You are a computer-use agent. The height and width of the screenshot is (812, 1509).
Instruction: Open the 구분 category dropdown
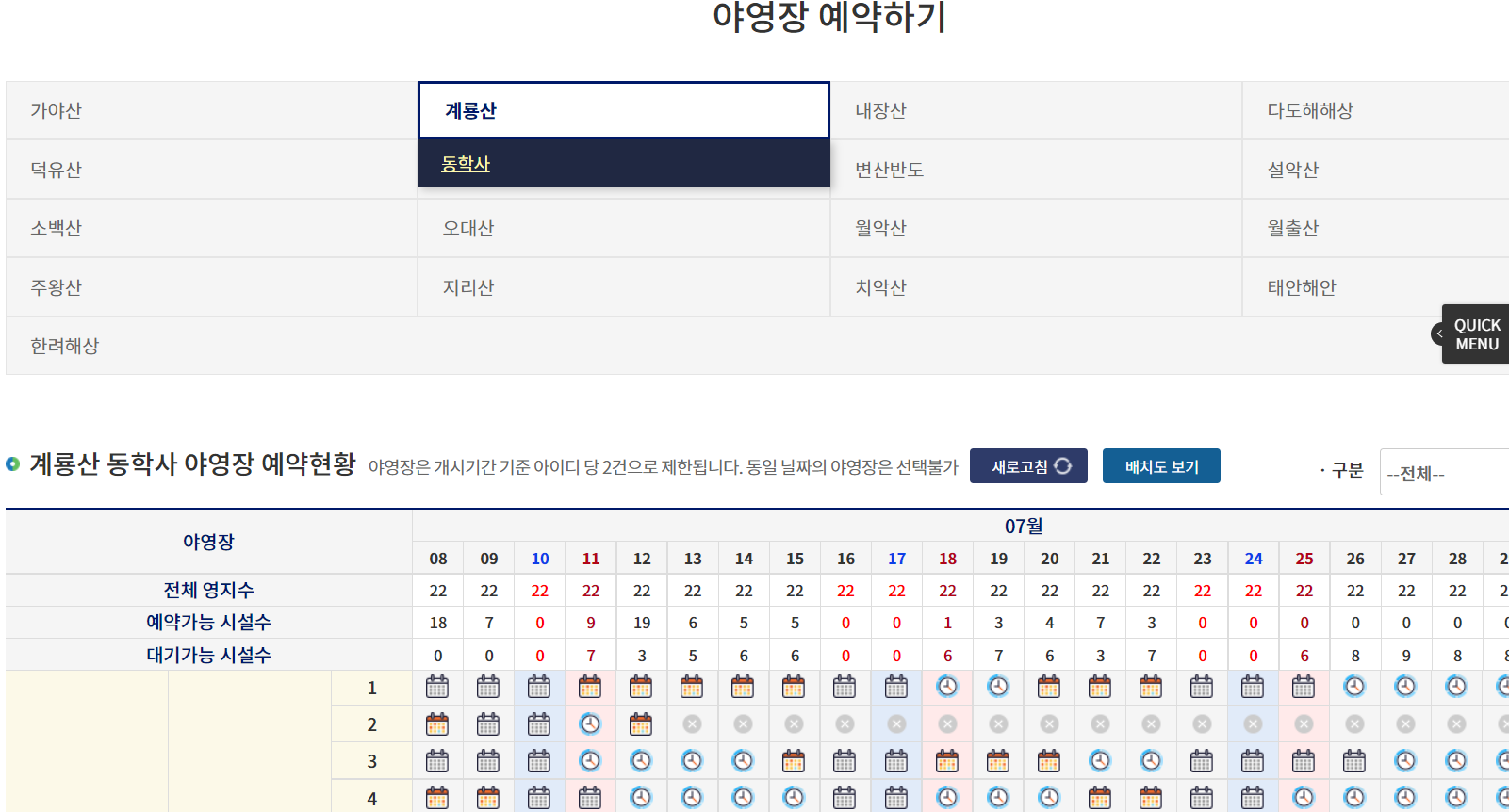1444,472
